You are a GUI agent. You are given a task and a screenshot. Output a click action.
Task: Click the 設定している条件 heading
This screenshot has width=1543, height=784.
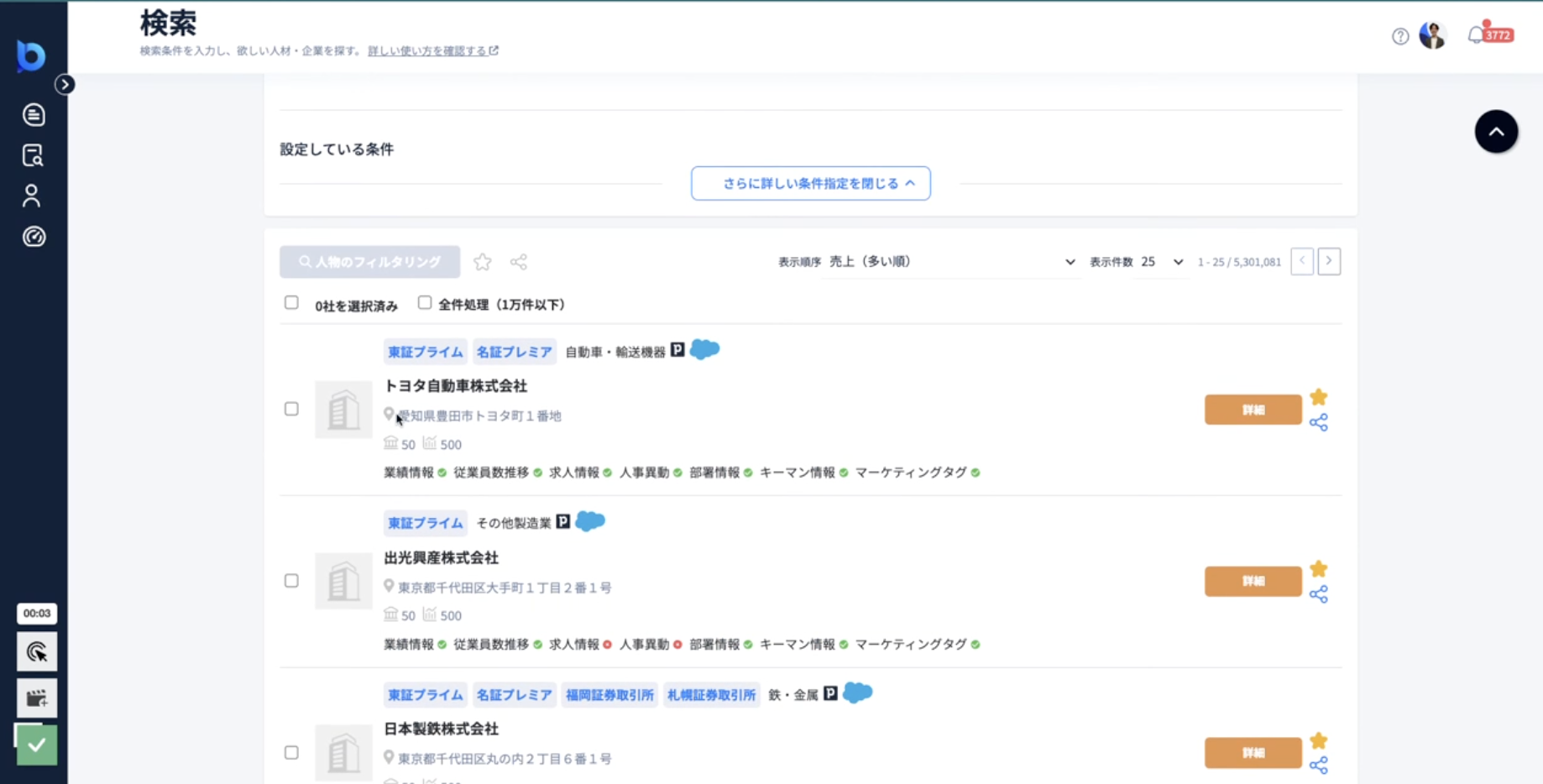[x=337, y=149]
